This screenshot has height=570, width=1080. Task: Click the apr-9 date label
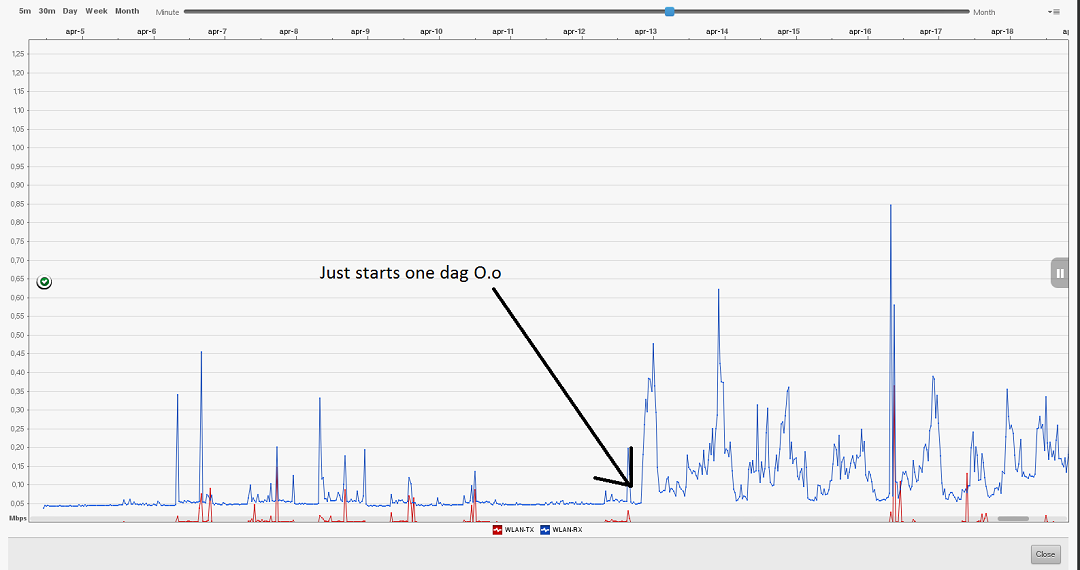360,32
